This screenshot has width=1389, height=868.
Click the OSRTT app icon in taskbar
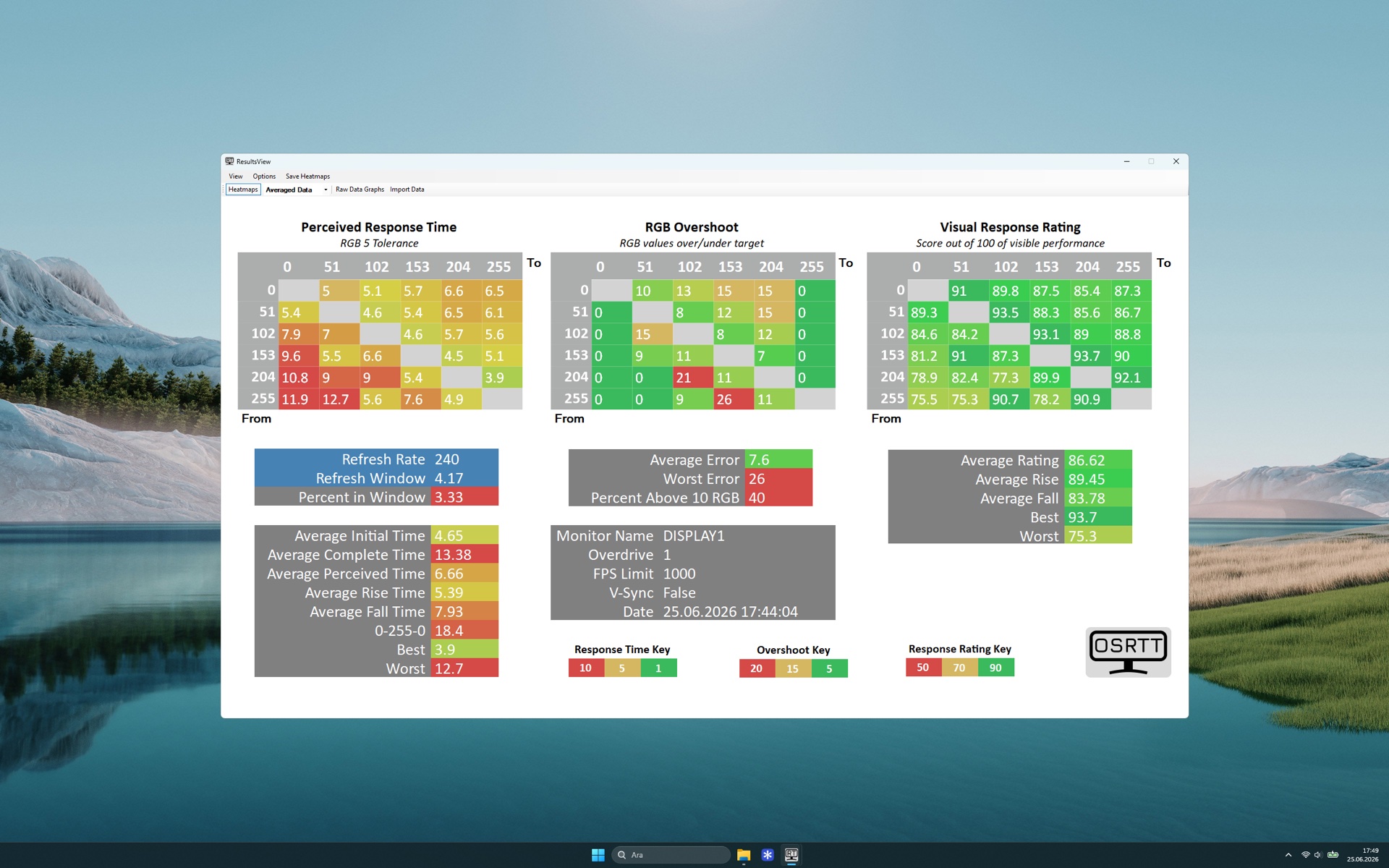click(791, 855)
